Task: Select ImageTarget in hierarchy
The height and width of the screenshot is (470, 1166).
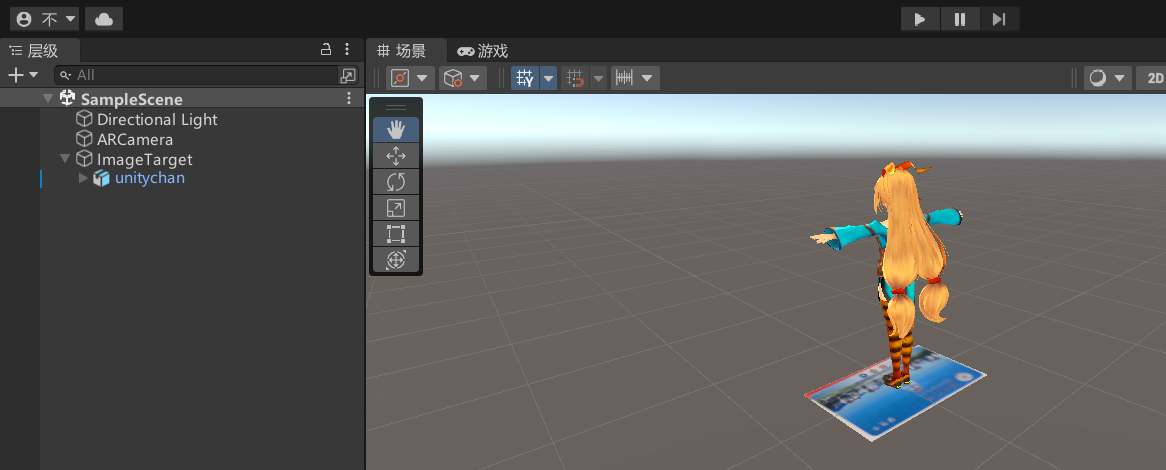Action: pos(144,159)
